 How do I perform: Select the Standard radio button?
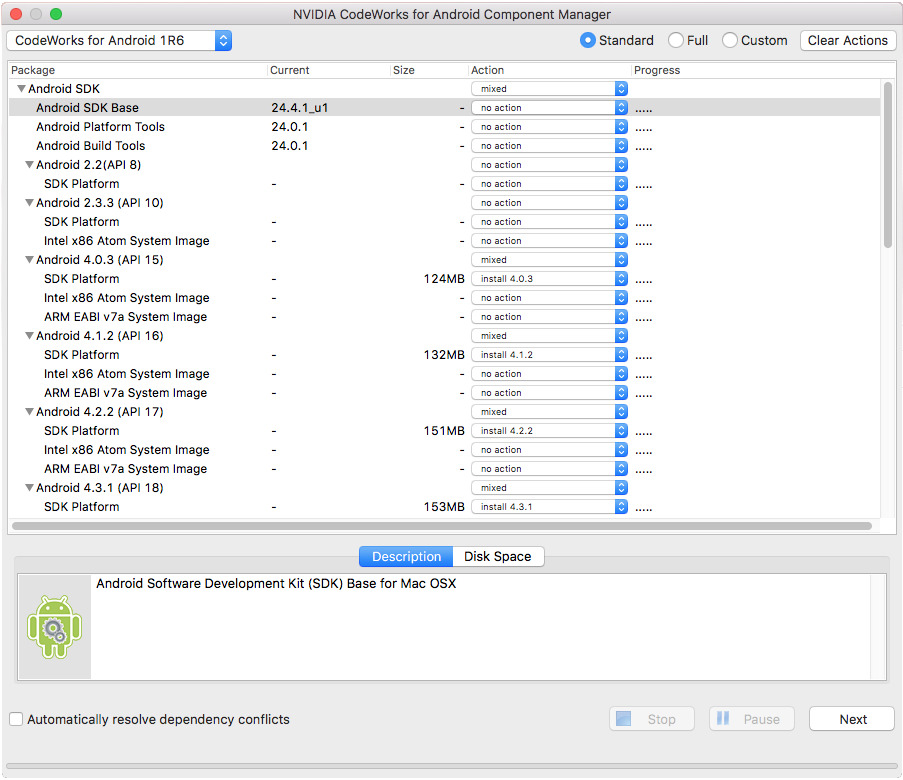[589, 40]
